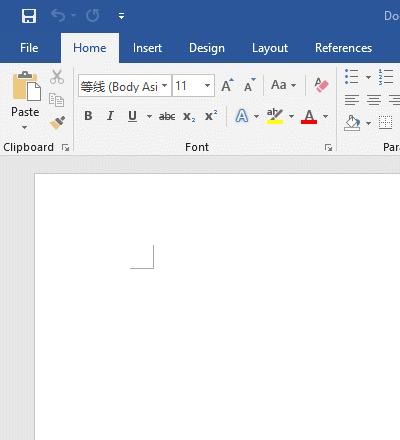
Task: Toggle Underline formatting
Action: coord(132,116)
